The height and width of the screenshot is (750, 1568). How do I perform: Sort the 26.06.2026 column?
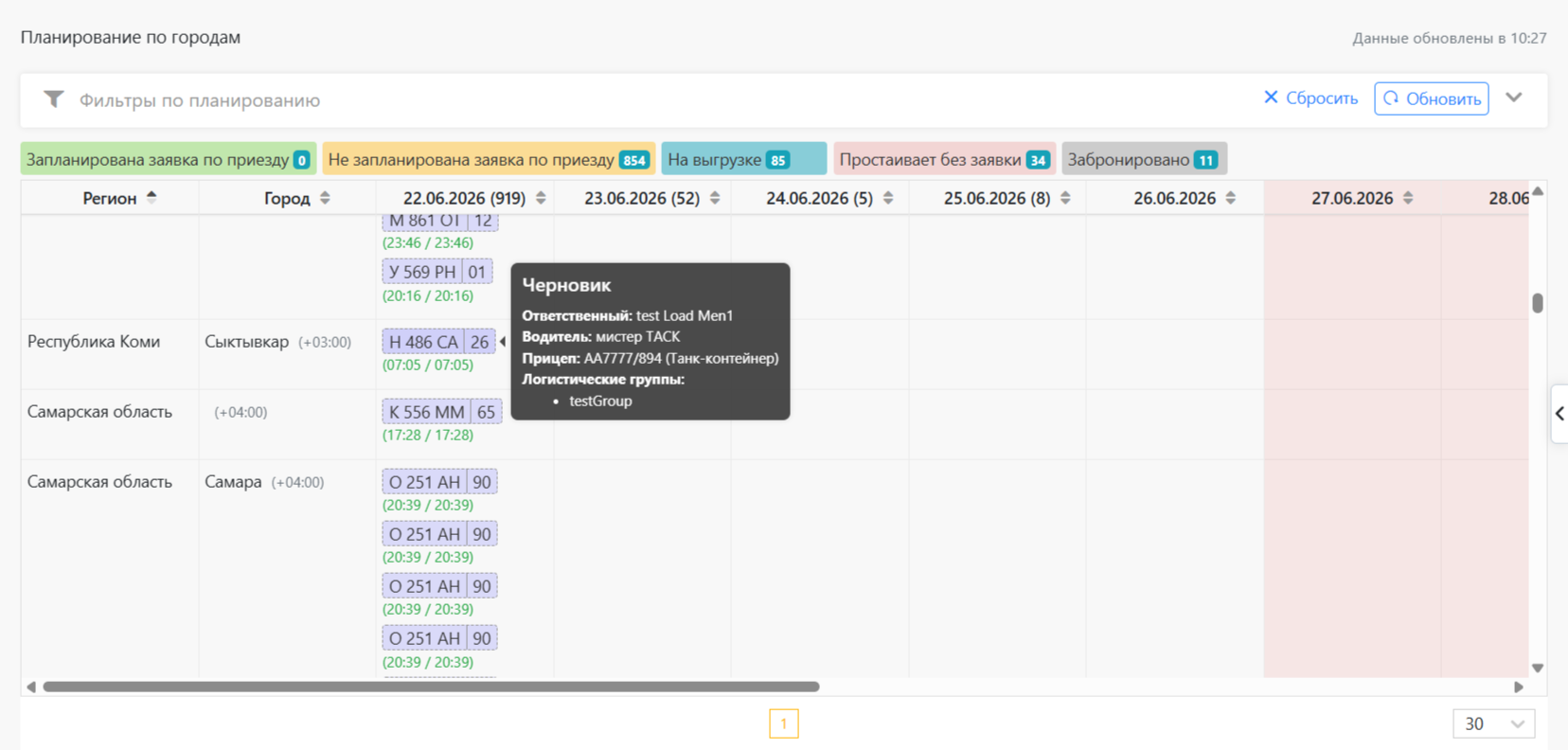(x=1231, y=198)
